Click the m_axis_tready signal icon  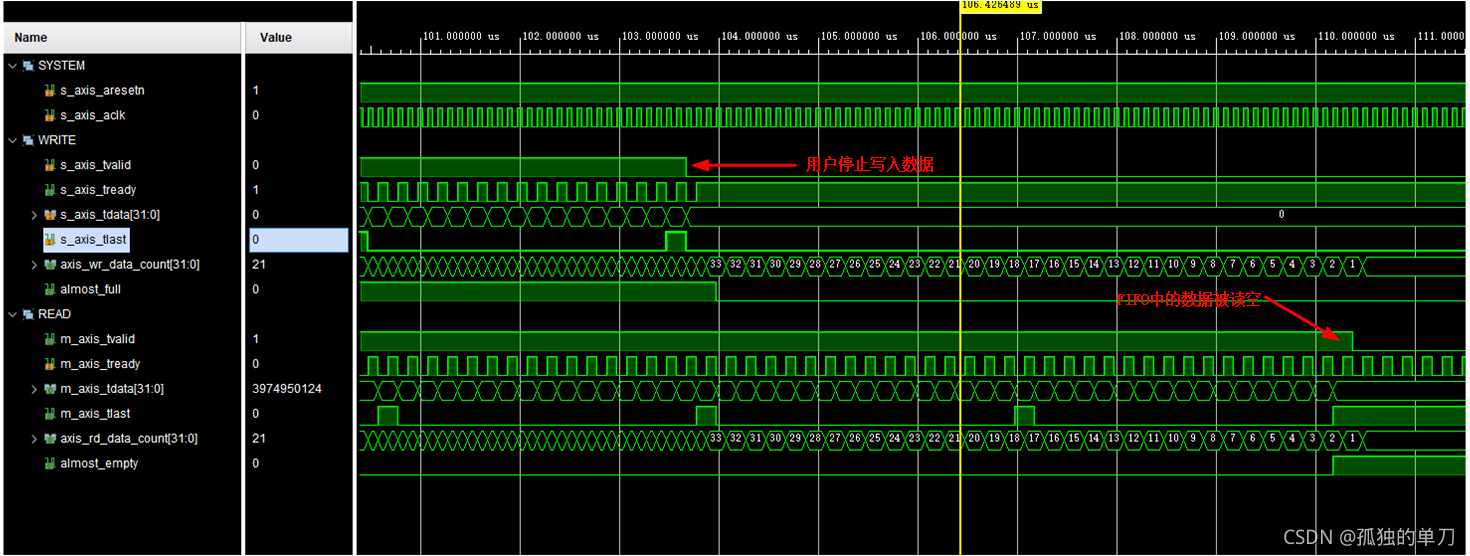coord(50,364)
